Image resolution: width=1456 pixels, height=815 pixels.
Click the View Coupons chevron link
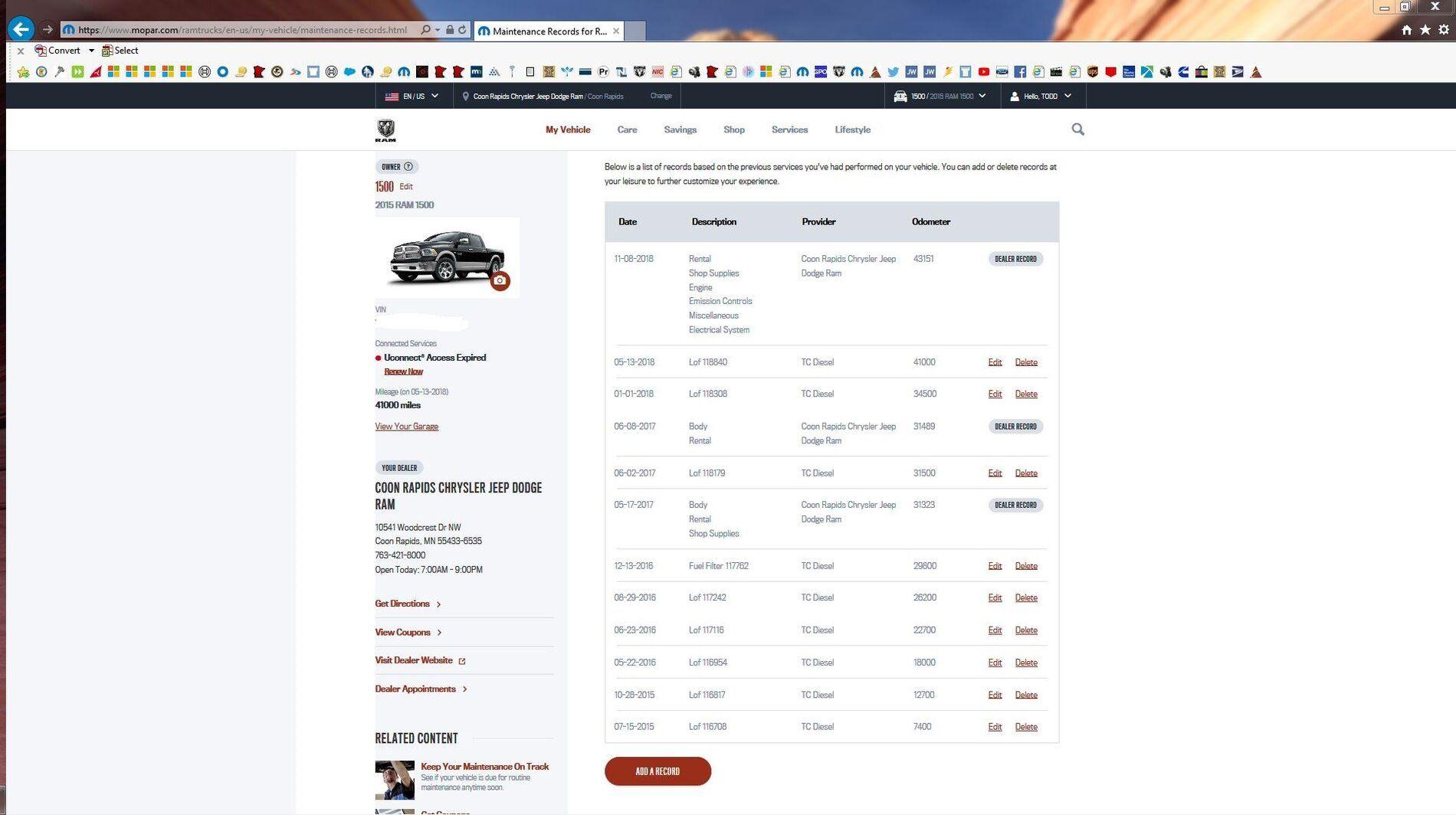pyautogui.click(x=408, y=632)
